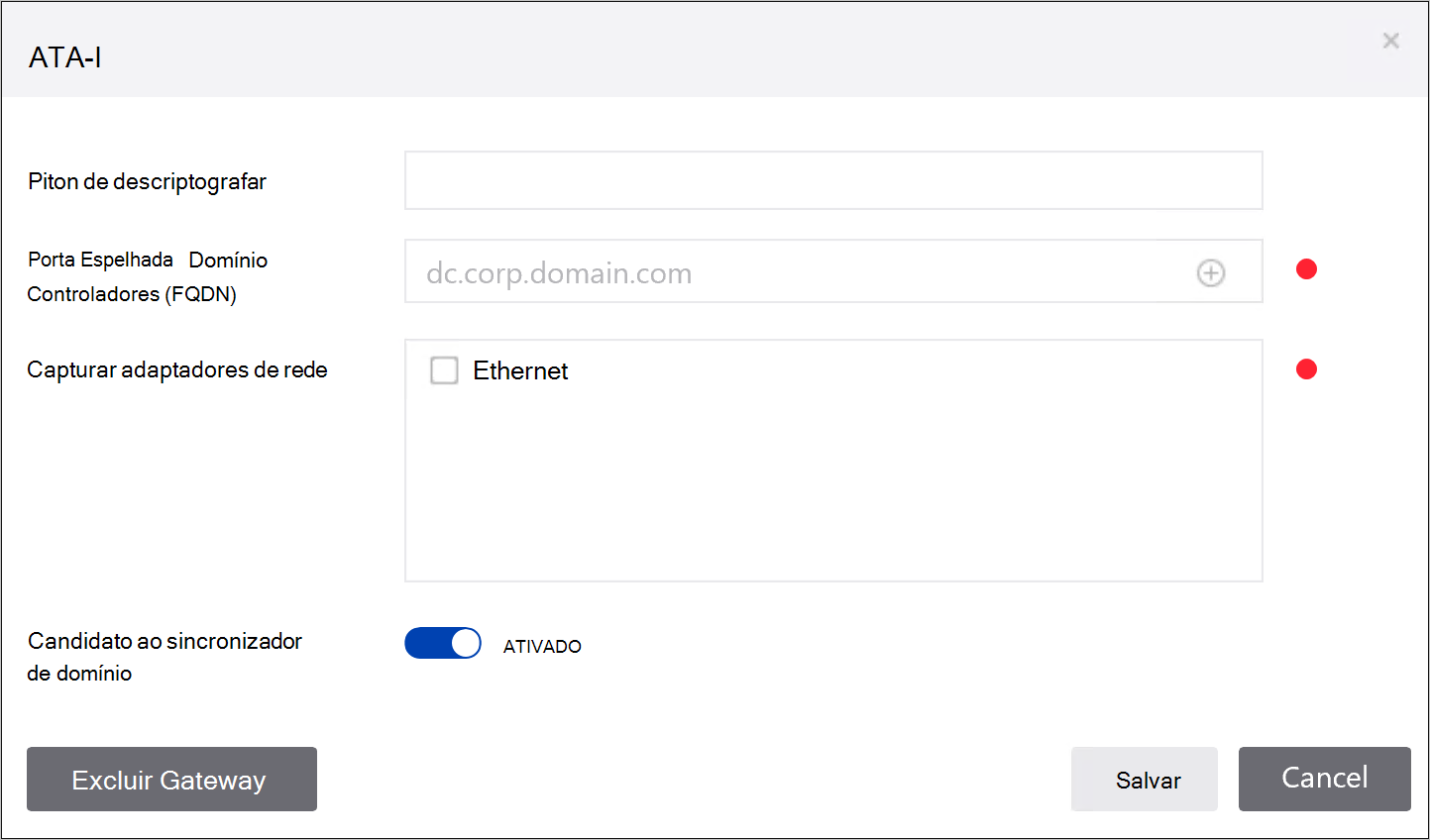Check the Ethernet adapter checkbox

[444, 370]
